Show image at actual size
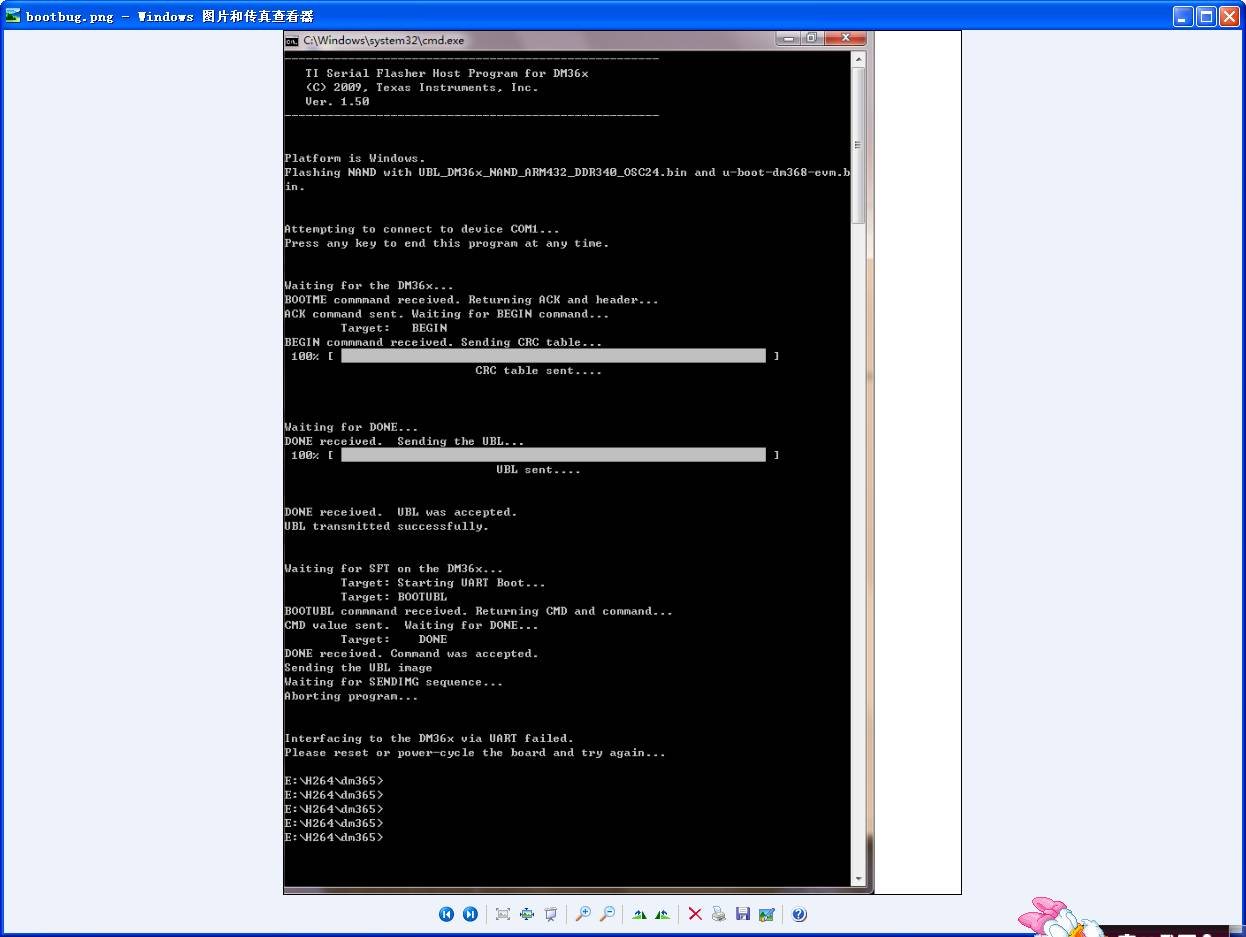 (527, 914)
